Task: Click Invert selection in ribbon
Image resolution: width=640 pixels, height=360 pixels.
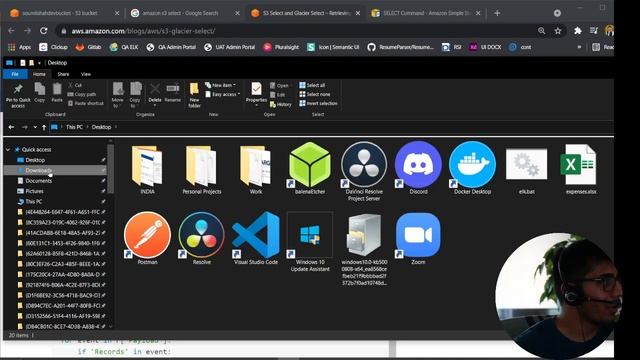Action: tap(318, 103)
